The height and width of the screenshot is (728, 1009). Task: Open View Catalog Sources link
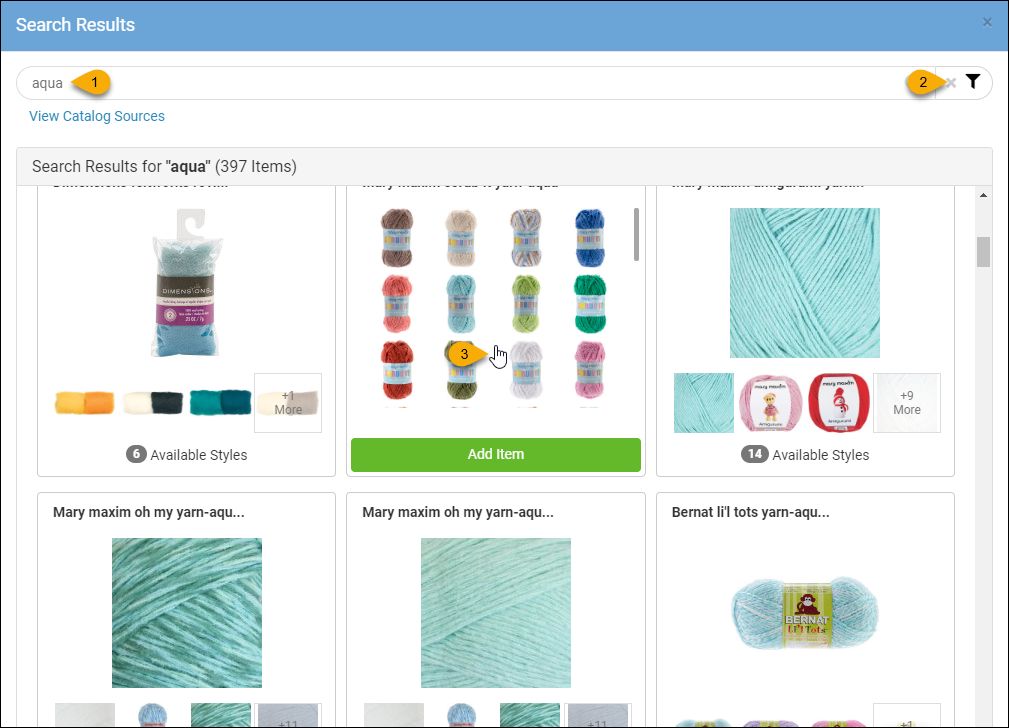click(x=97, y=116)
